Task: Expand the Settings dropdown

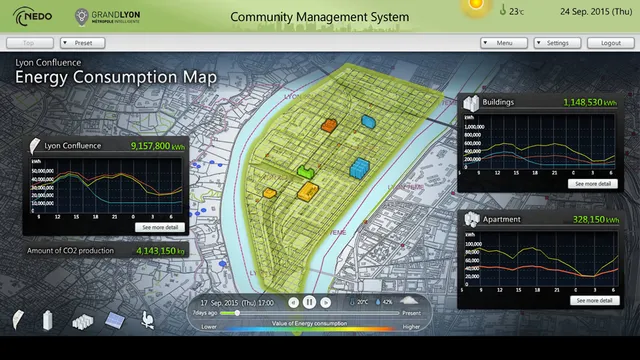Action: coord(557,43)
